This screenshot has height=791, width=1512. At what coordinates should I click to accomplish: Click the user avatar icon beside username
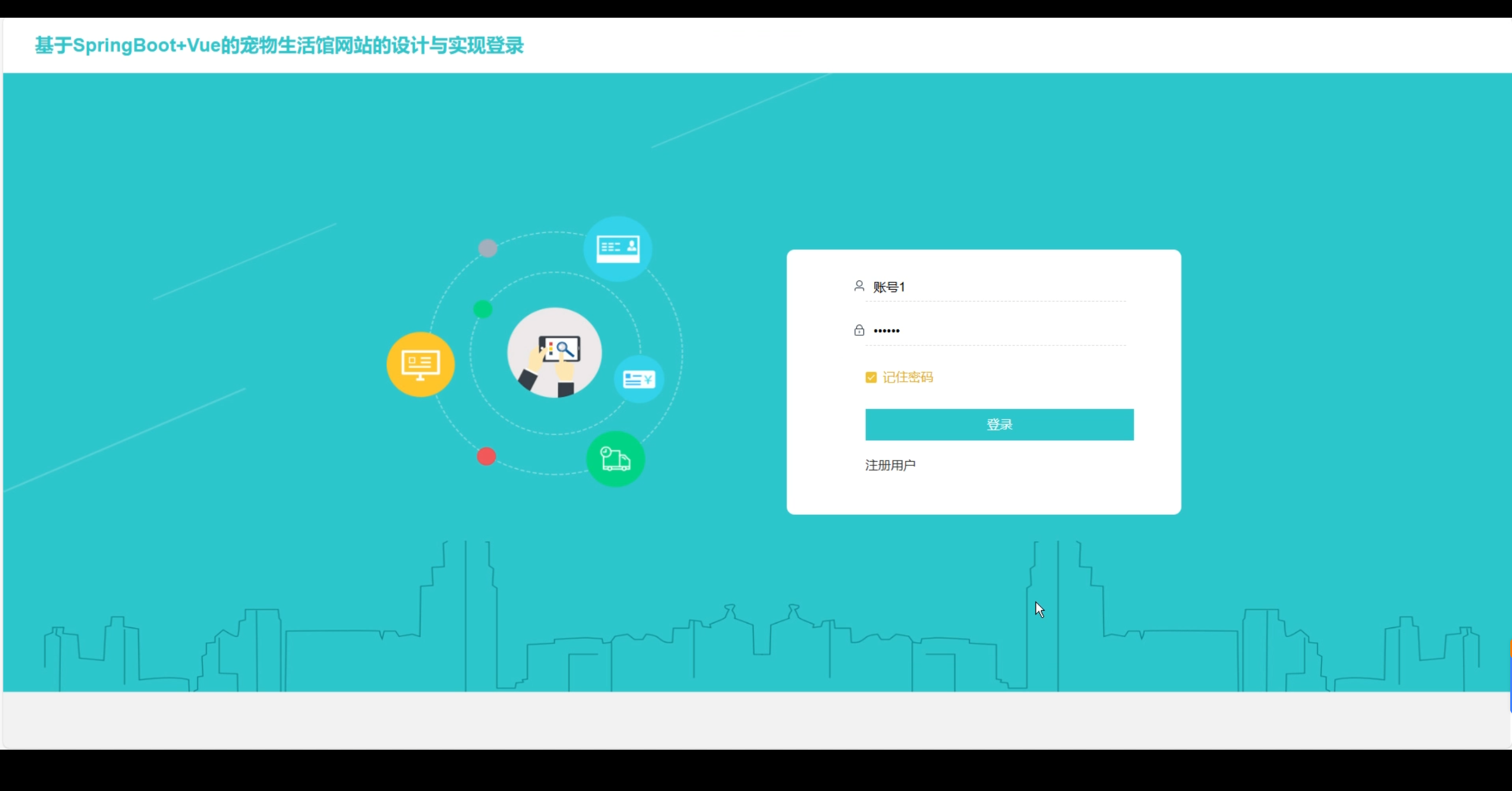click(859, 286)
